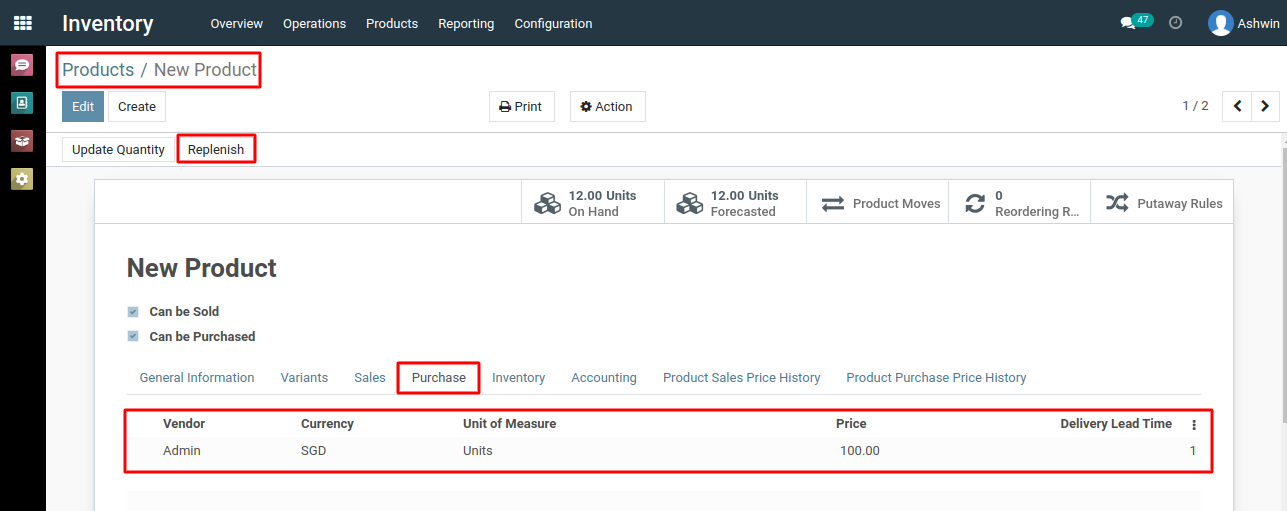Open the Contacts app sidebar icon
Screen dimensions: 1287x511
click(x=22, y=103)
